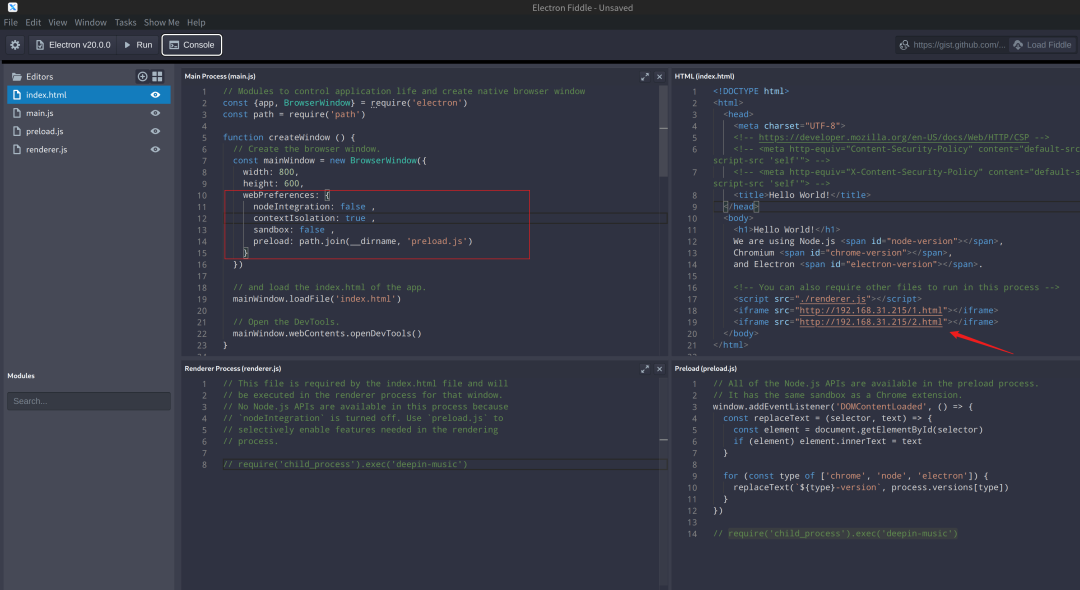Click the 'HTML (index.html)' panel title
The image size is (1080, 590).
(704, 76)
